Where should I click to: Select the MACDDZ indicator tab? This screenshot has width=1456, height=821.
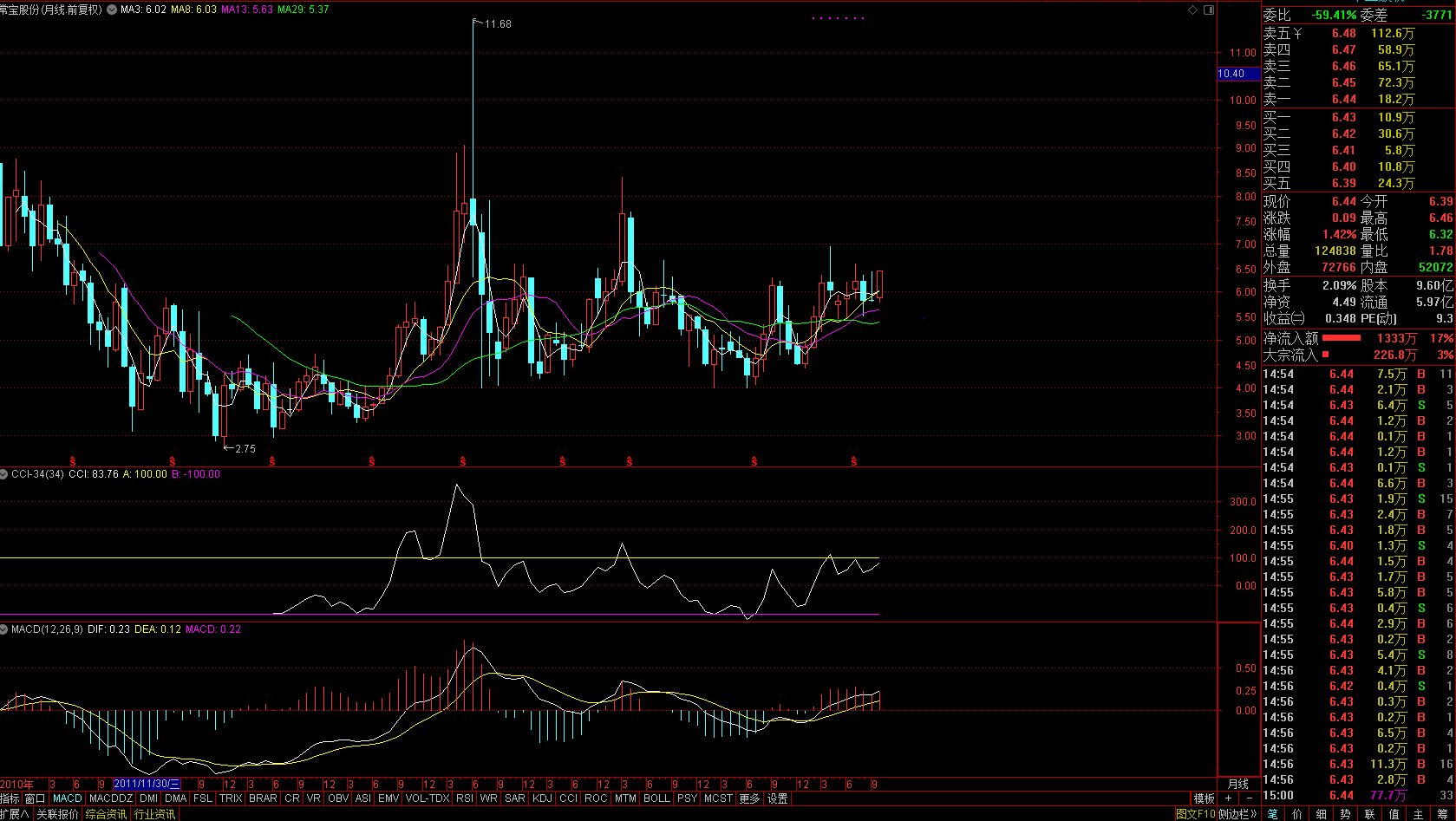[x=111, y=798]
